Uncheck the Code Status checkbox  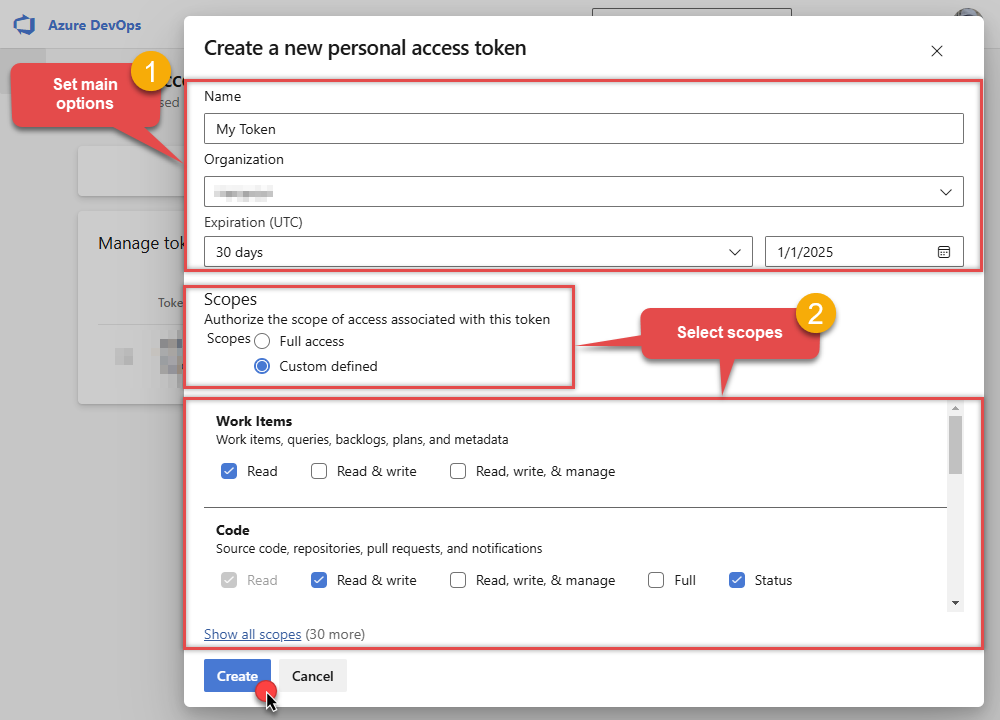[737, 580]
